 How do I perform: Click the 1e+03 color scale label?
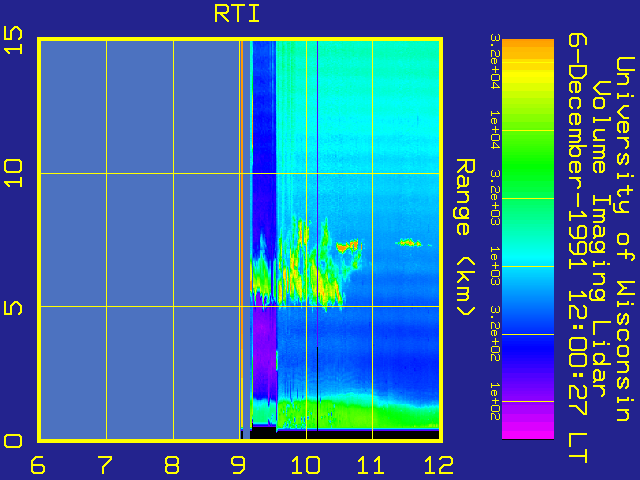pos(495,266)
